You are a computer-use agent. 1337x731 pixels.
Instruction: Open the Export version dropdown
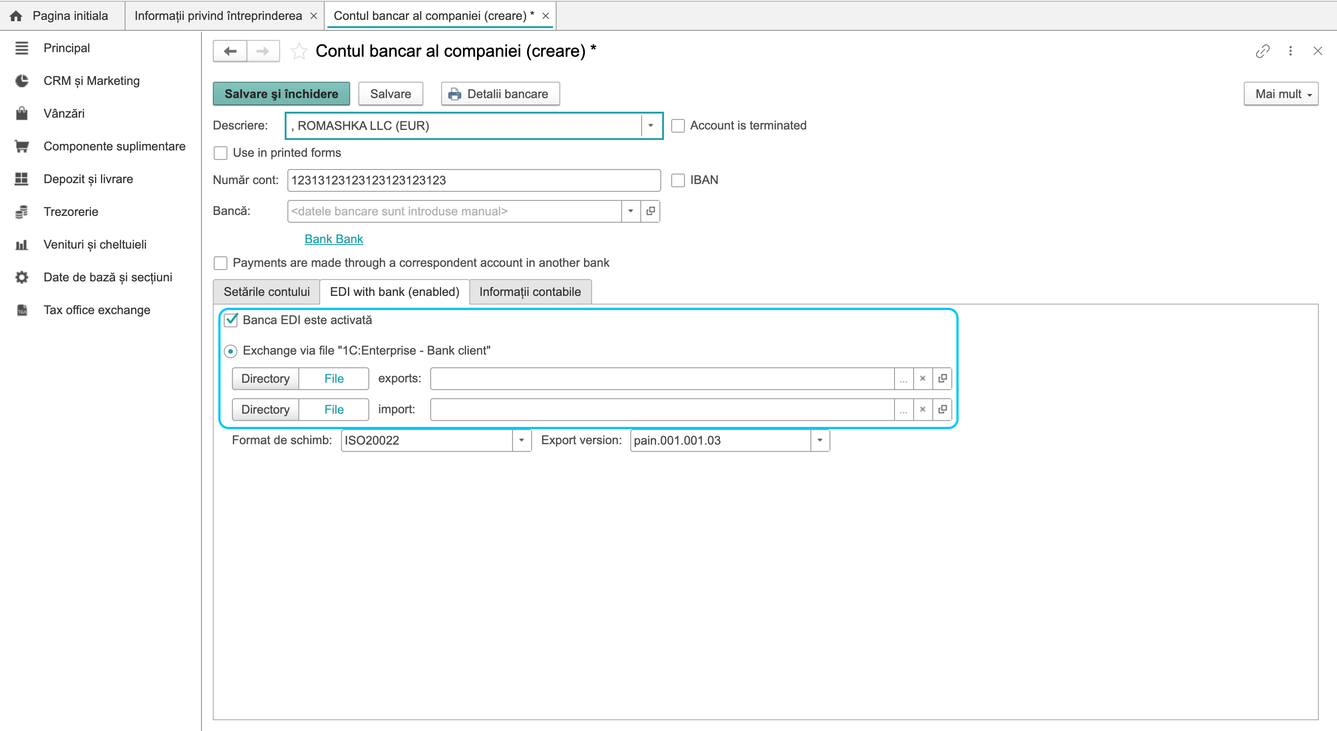820,440
